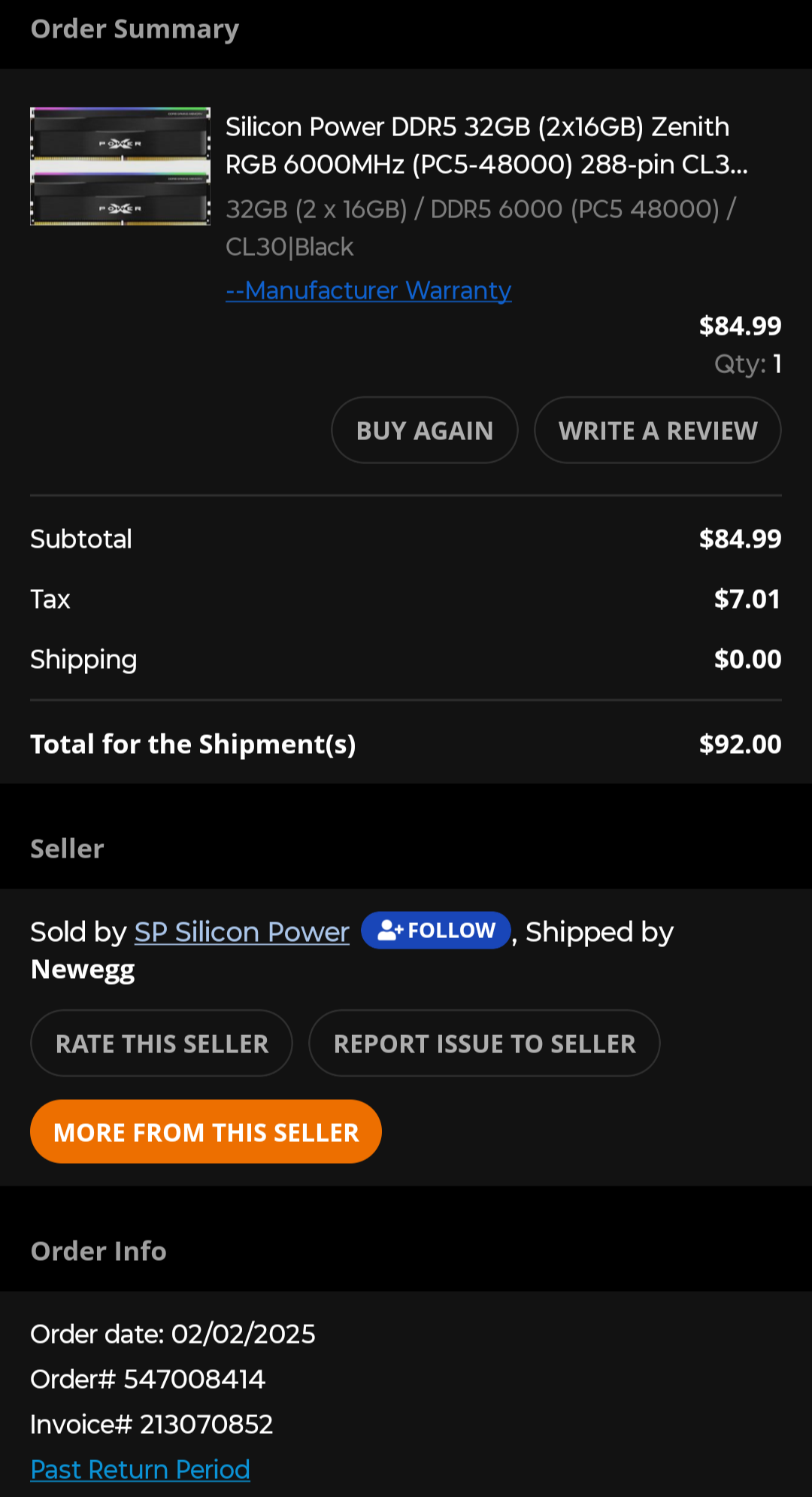Click the $7.01 tax amount
The image size is (812, 1497).
click(747, 599)
